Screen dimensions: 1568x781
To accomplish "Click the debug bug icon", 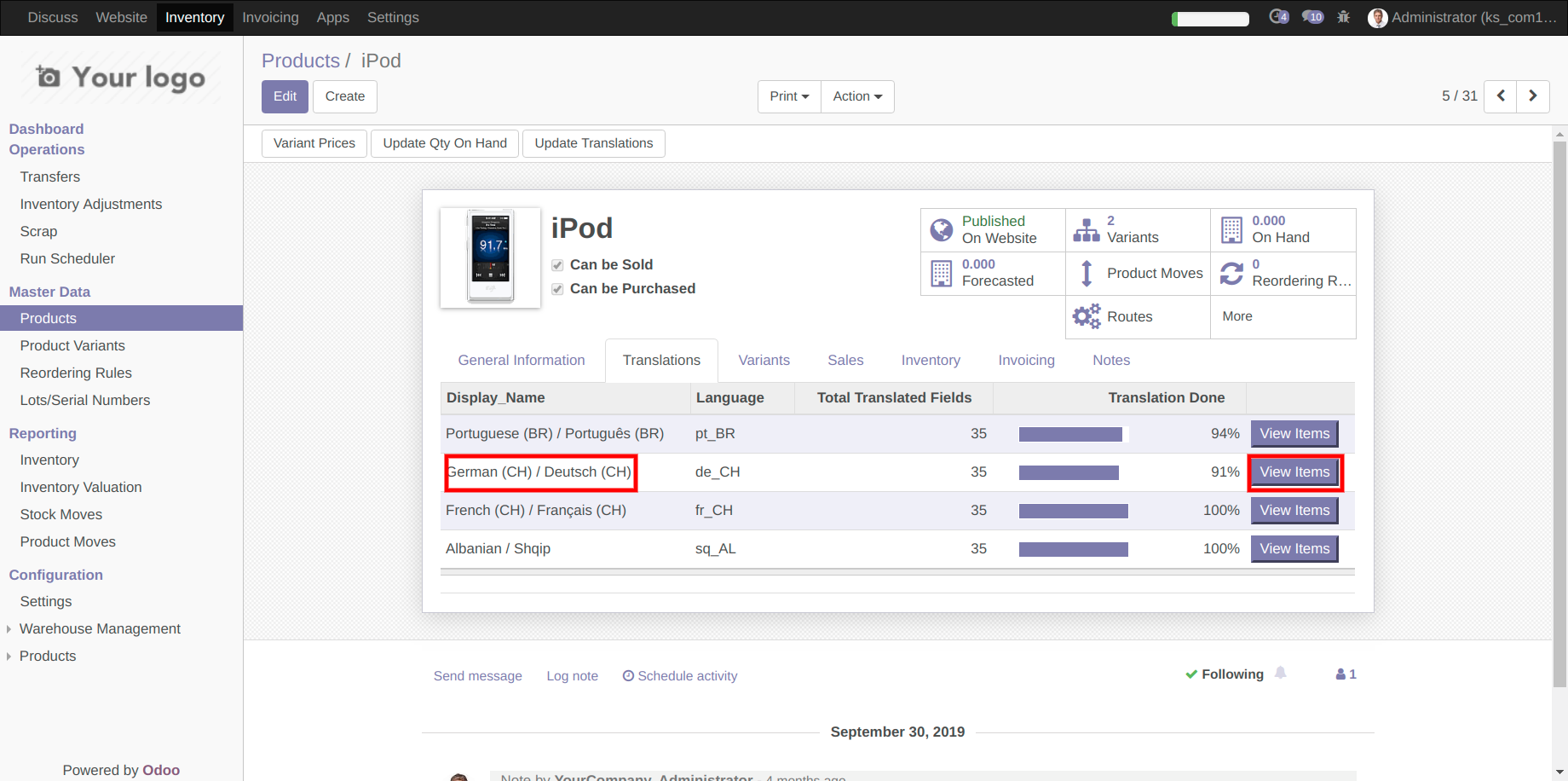I will tap(1344, 17).
